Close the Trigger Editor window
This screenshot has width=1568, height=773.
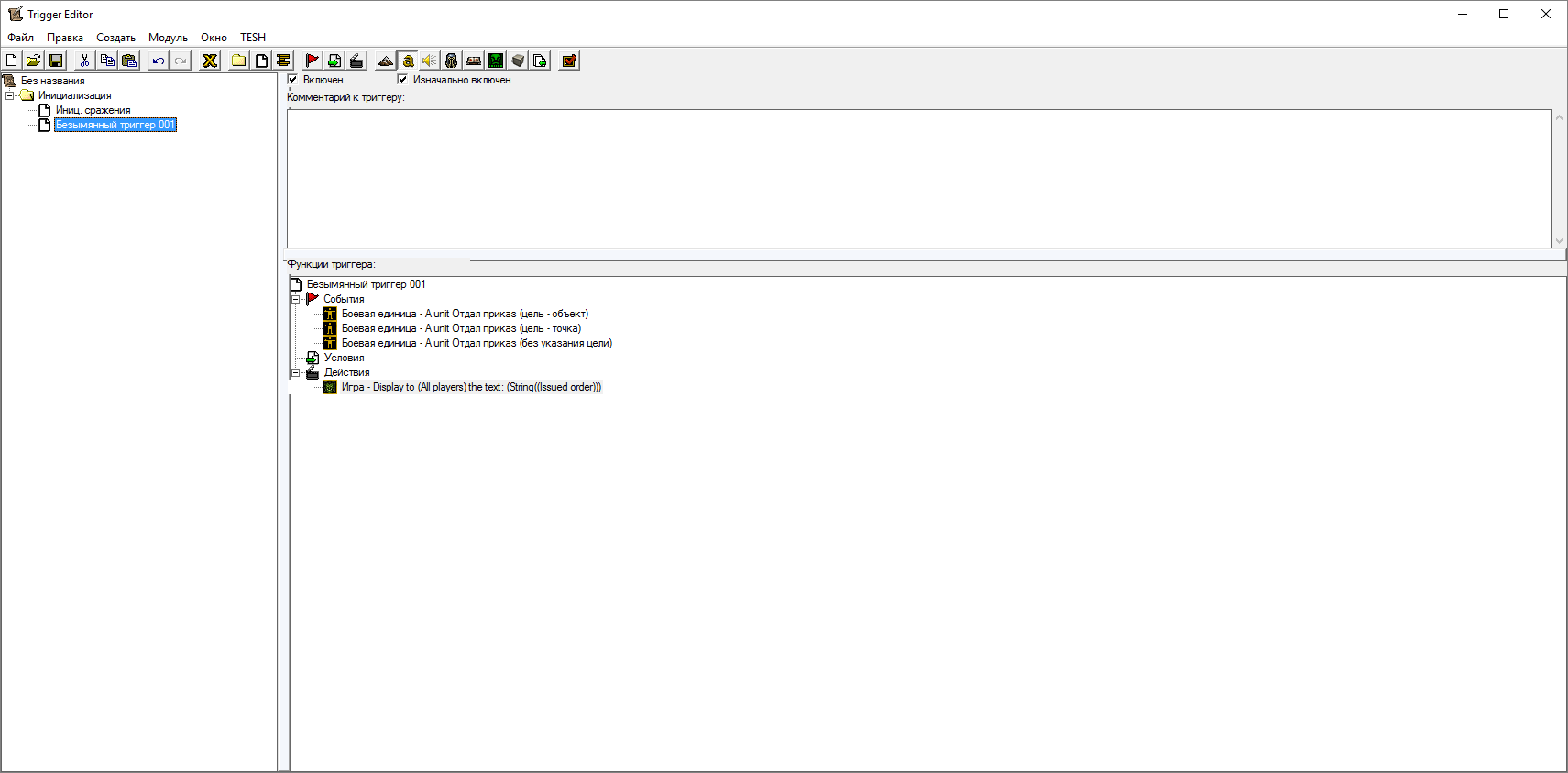1546,14
